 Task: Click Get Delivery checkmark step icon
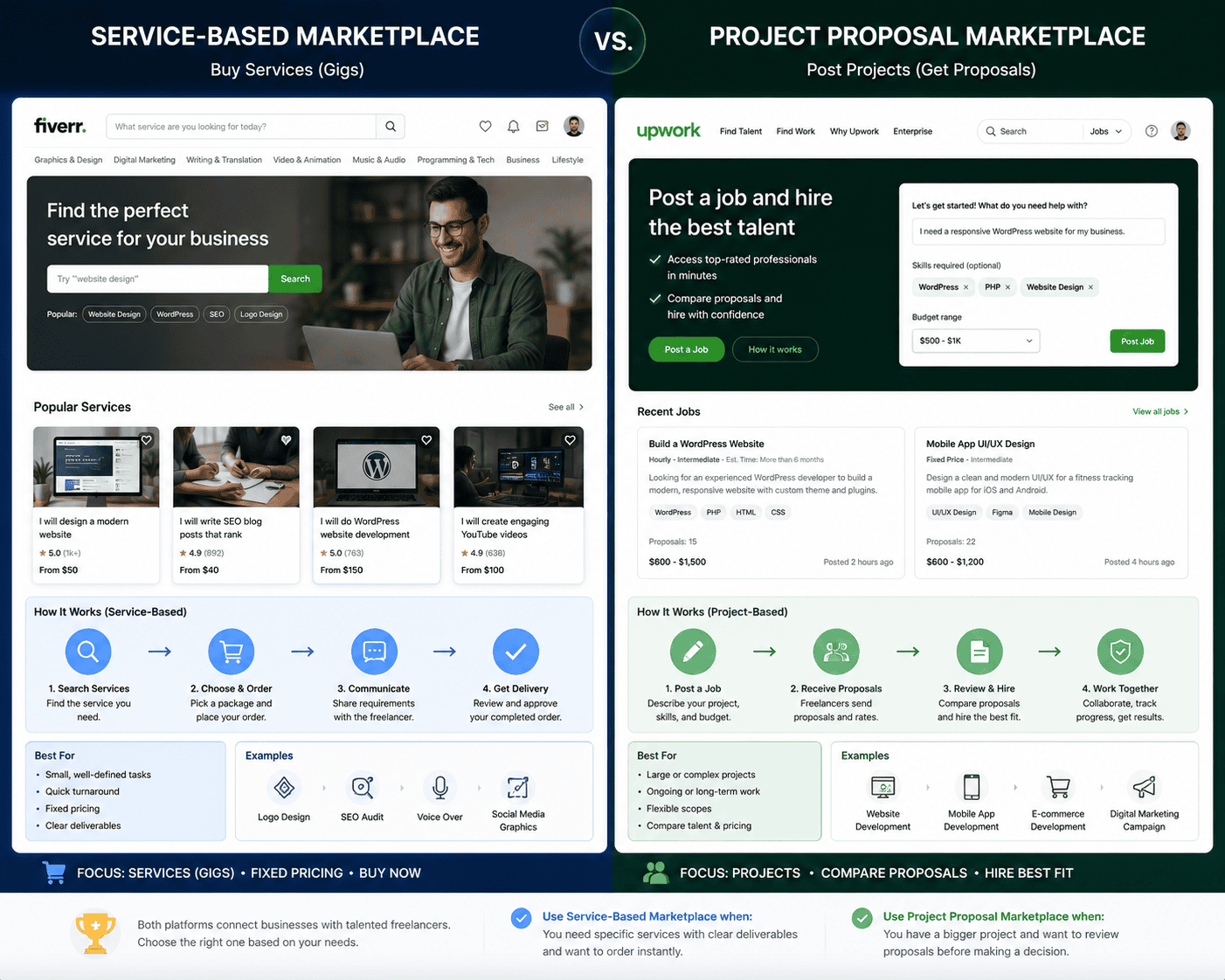[x=516, y=652]
